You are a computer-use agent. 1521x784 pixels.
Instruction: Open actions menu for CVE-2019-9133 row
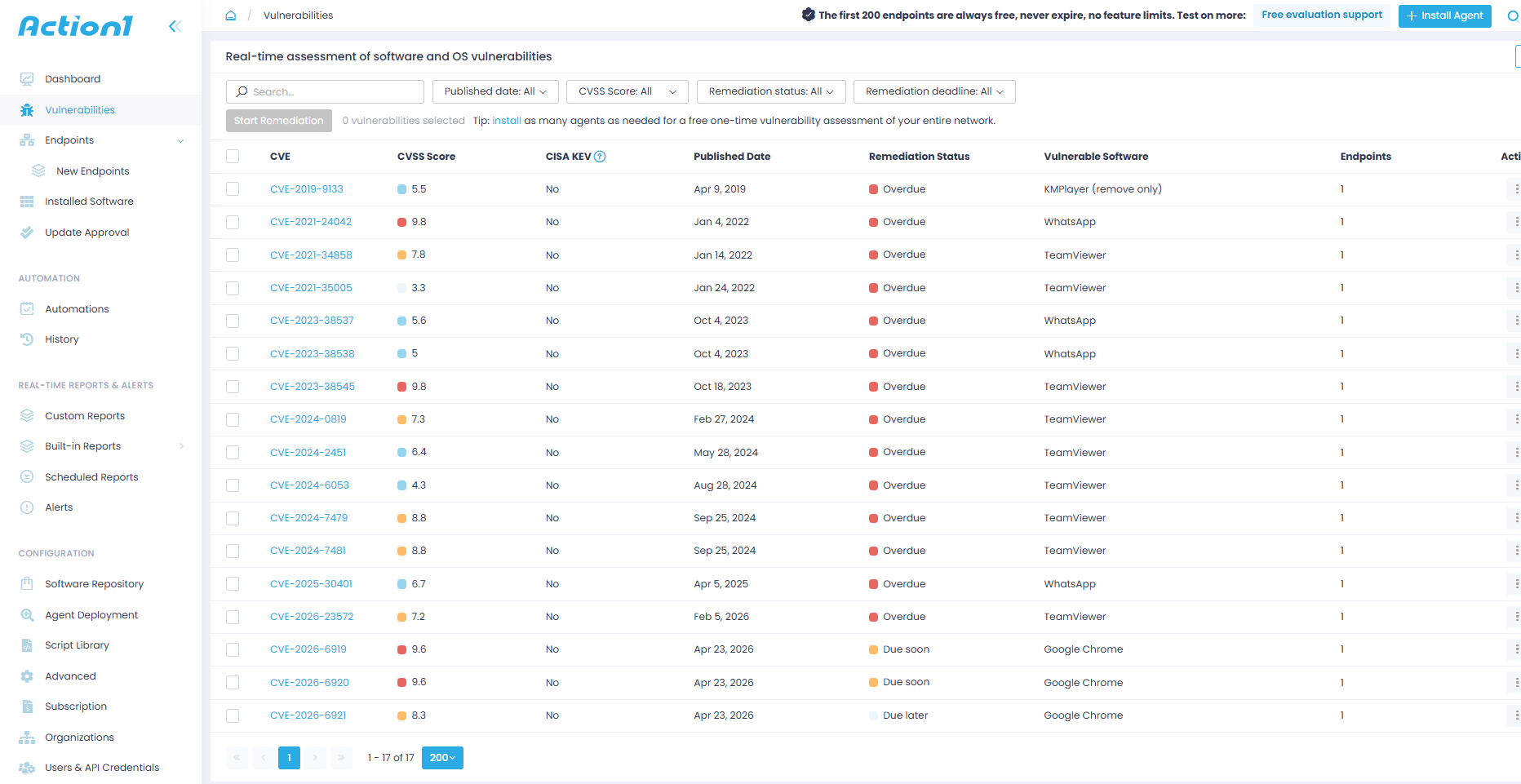[1516, 189]
